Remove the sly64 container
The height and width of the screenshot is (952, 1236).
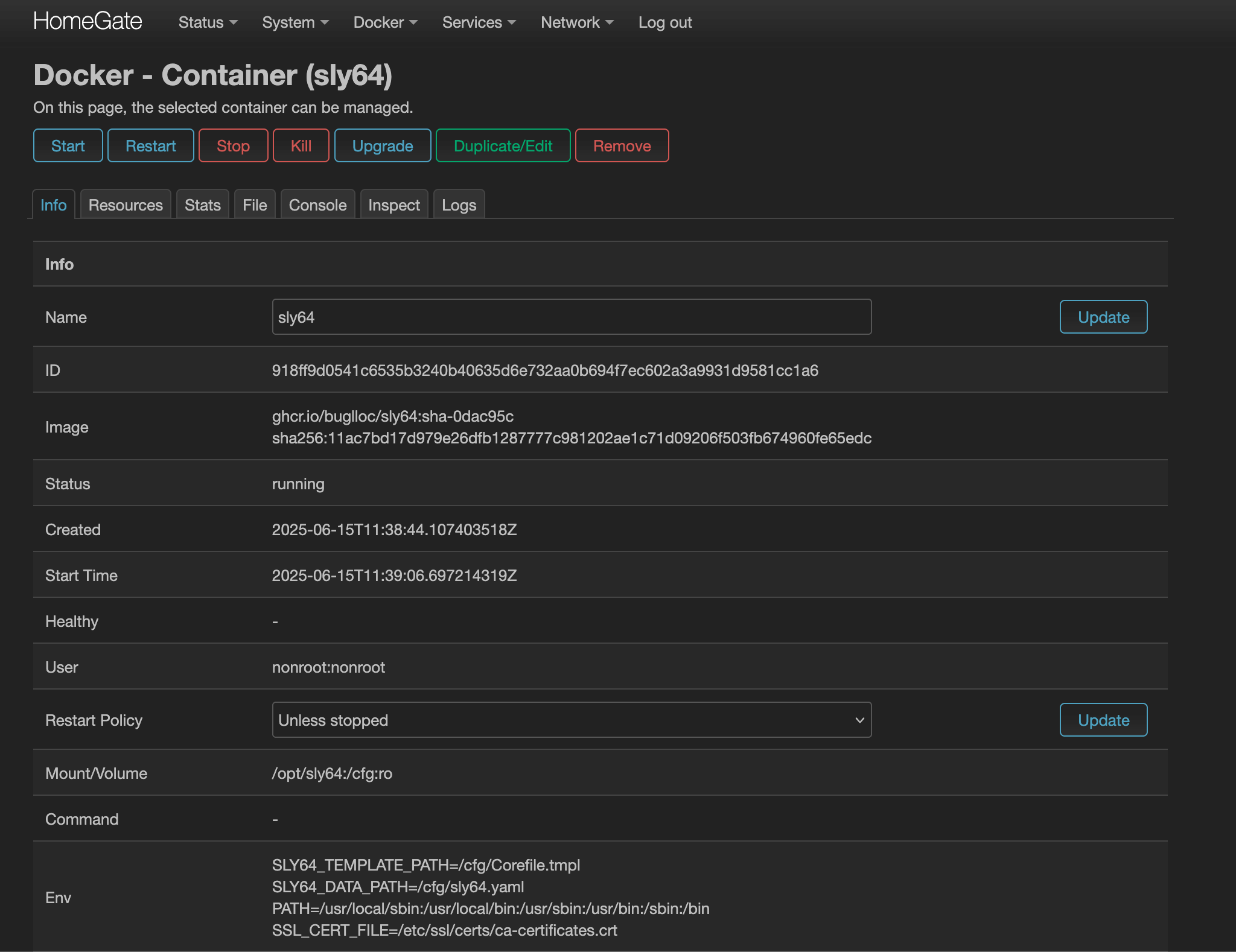622,145
